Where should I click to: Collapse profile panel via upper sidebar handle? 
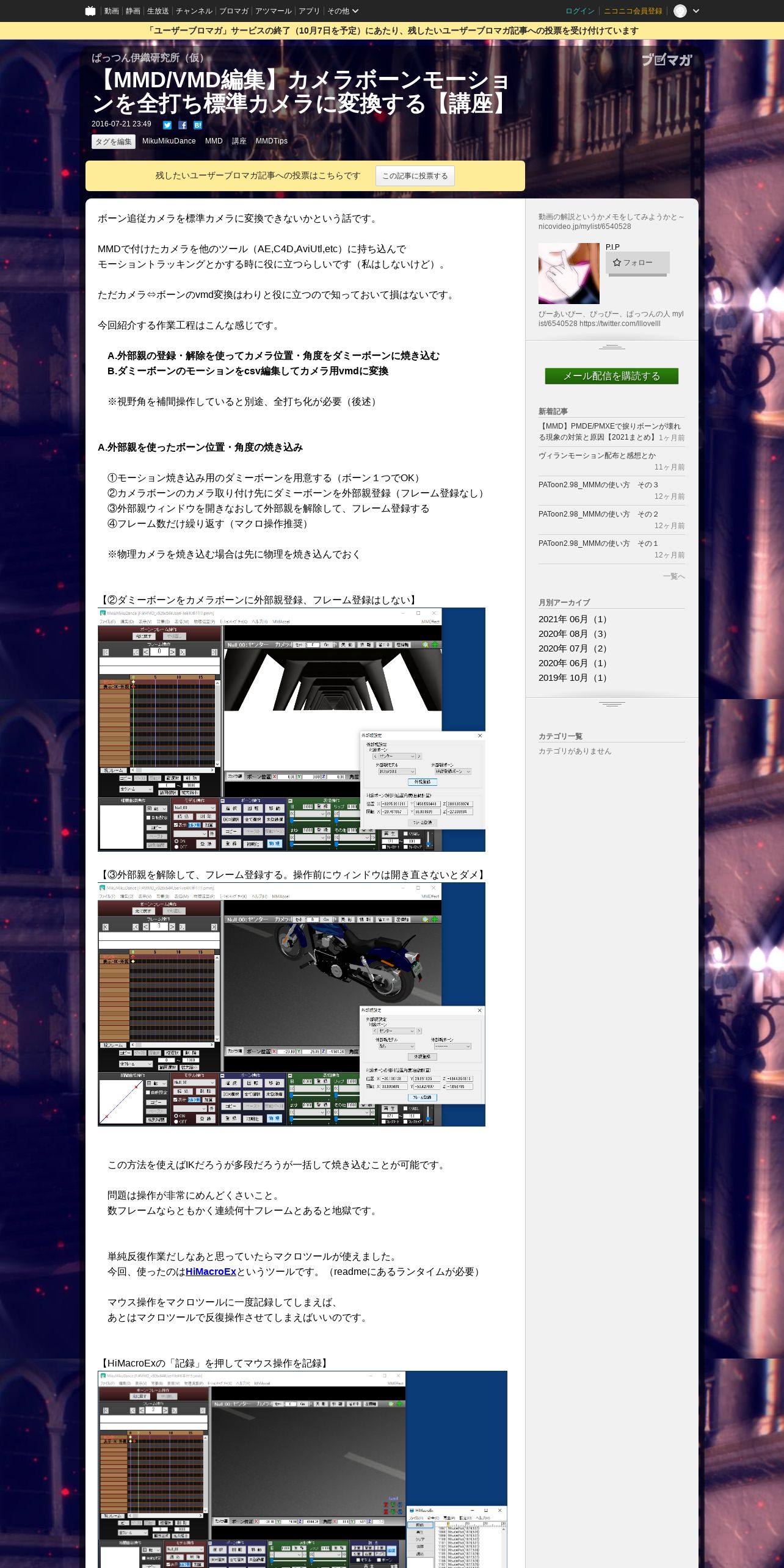[612, 347]
